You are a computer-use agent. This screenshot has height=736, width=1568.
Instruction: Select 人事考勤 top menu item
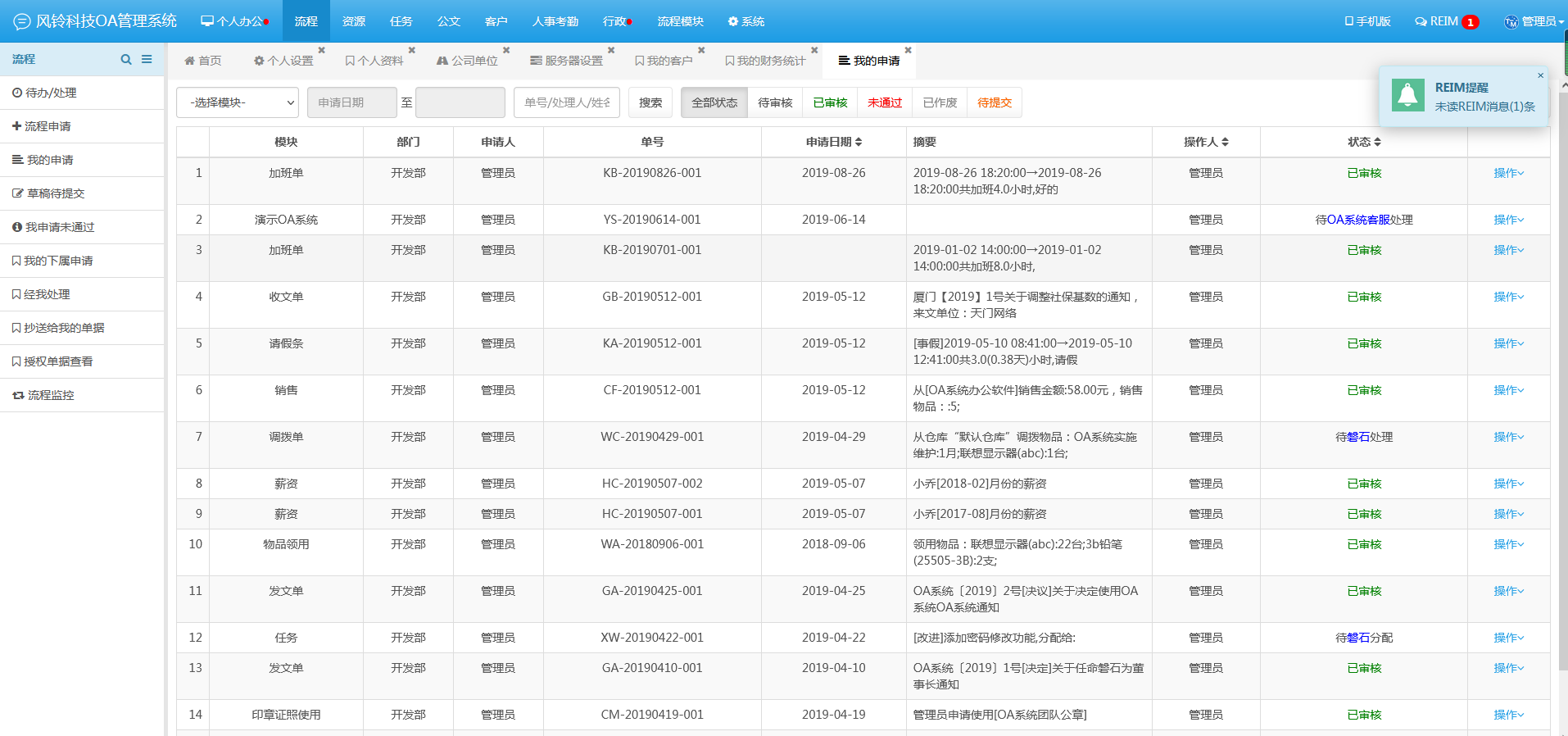(x=555, y=21)
